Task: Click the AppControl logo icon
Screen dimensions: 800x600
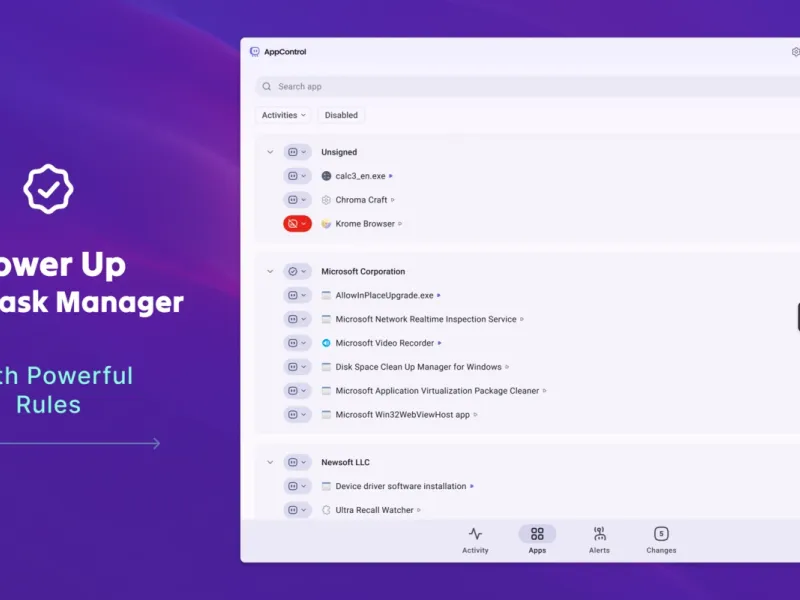Action: tap(255, 52)
